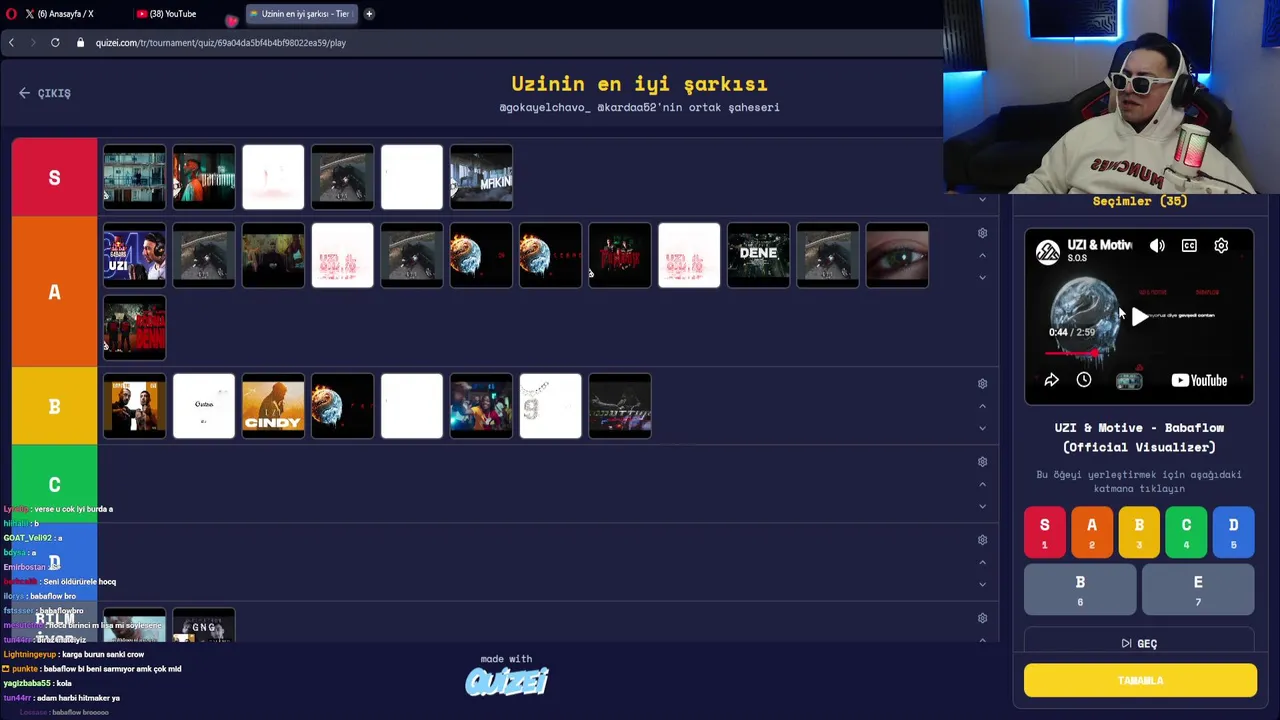Place song in tier S button
Image resolution: width=1280 pixels, height=720 pixels.
[1044, 532]
